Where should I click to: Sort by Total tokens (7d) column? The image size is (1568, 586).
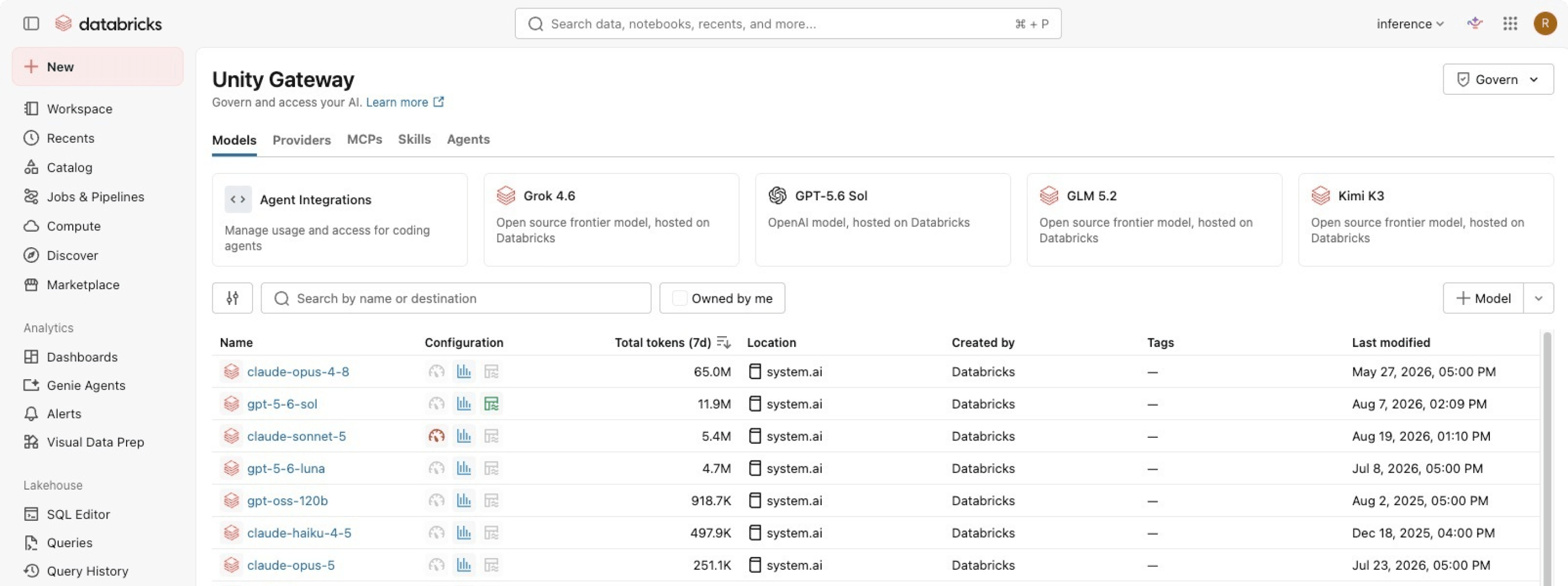coord(672,343)
